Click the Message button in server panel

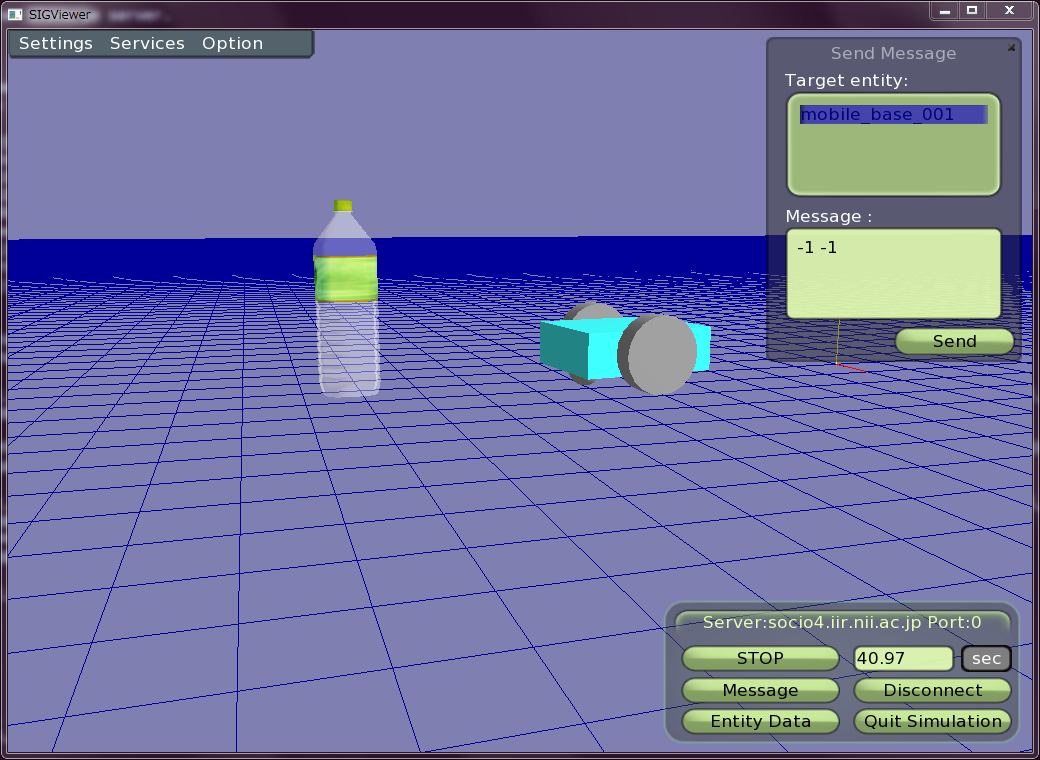(x=760, y=691)
